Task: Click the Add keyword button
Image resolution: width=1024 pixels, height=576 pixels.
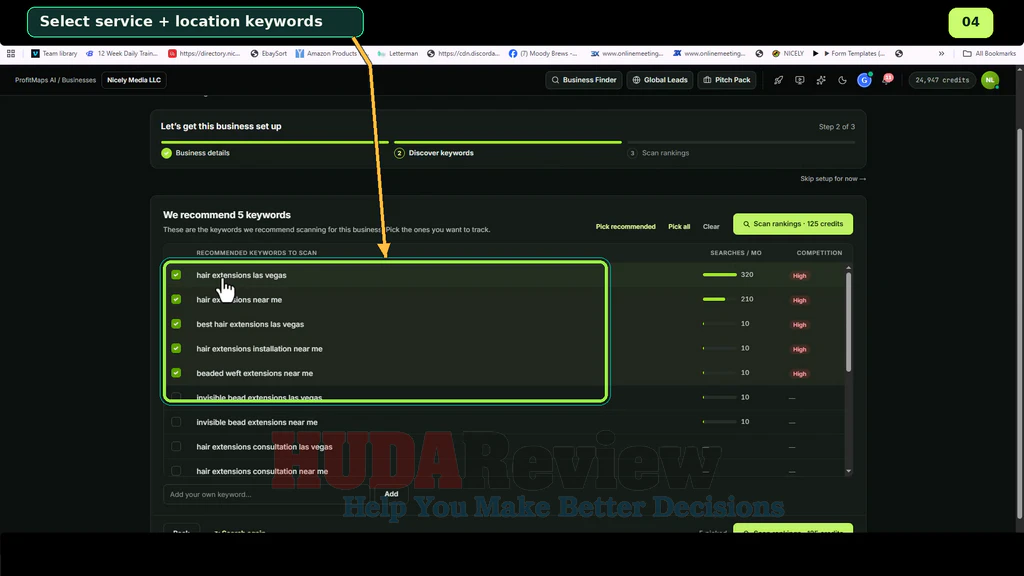Action: point(391,494)
